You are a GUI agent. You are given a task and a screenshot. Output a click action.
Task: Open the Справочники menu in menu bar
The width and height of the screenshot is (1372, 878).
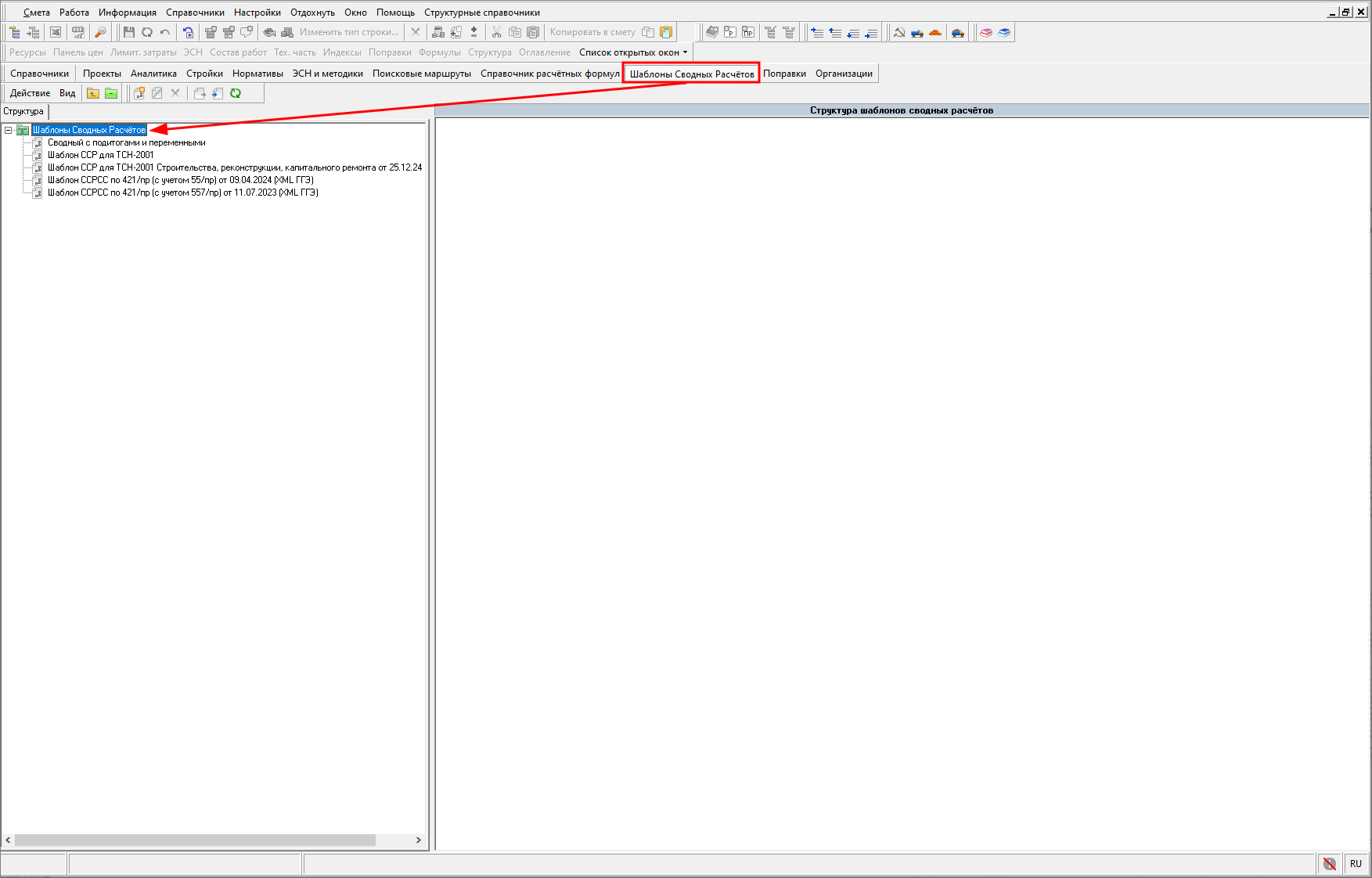click(195, 13)
